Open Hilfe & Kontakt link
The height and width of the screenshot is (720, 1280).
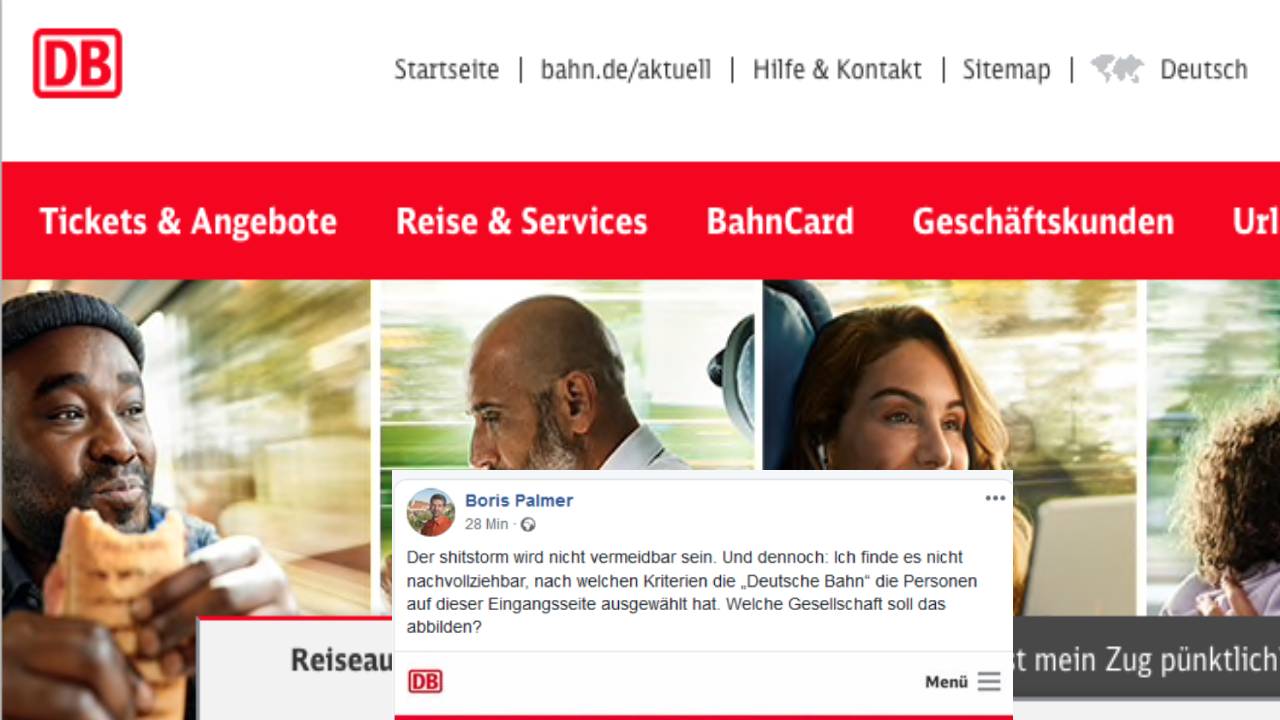(837, 69)
